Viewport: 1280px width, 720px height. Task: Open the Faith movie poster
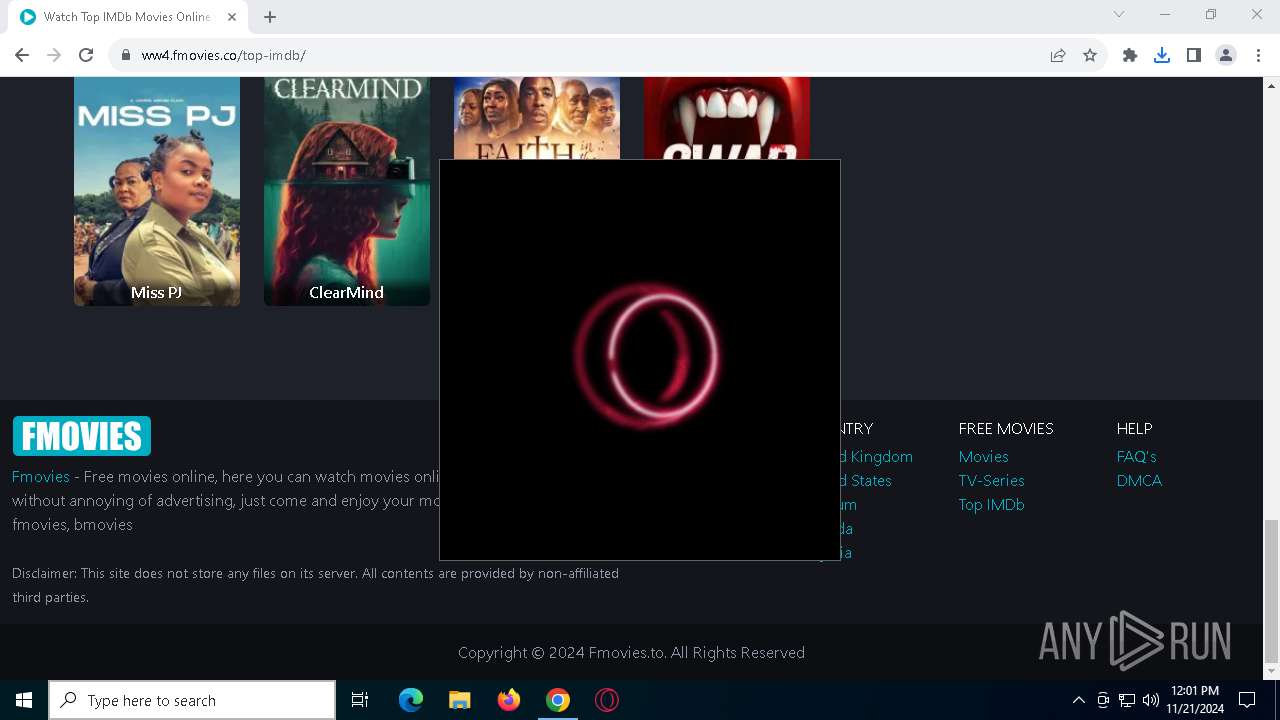point(537,118)
